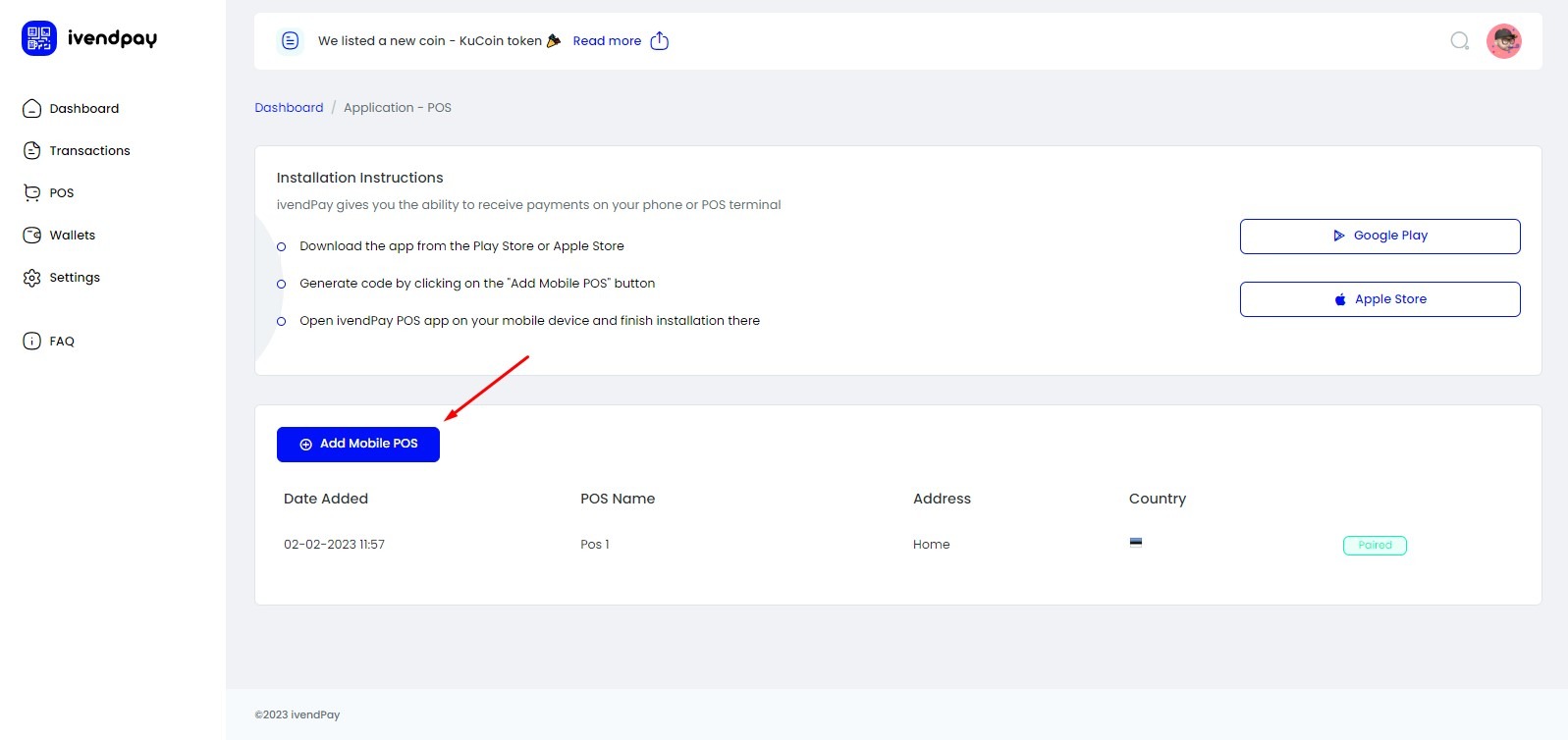The height and width of the screenshot is (740, 1568).
Task: Click the Apple Store download button
Action: click(x=1379, y=299)
